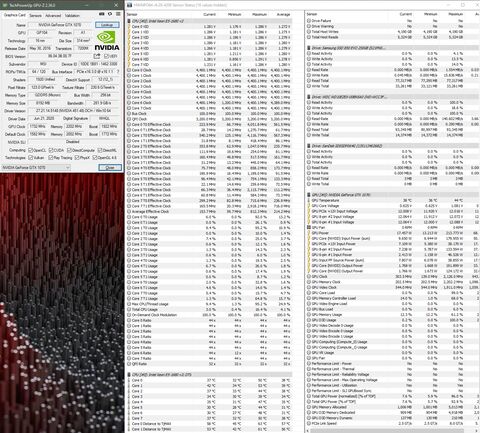Click the Average column header in left pane
This screenshot has height=433, width=480.
point(283,14)
